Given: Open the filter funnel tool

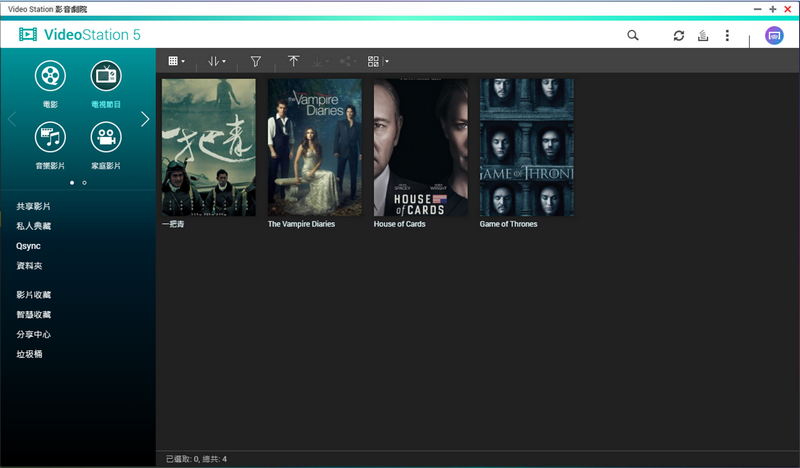Looking at the screenshot, I should click(x=256, y=61).
